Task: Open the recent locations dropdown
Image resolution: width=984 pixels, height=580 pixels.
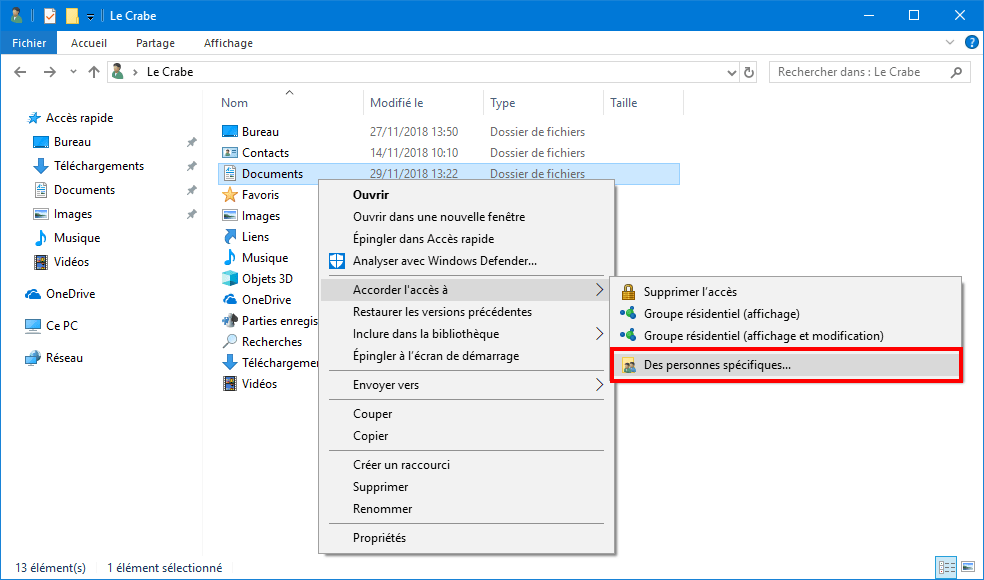Action: 73,72
